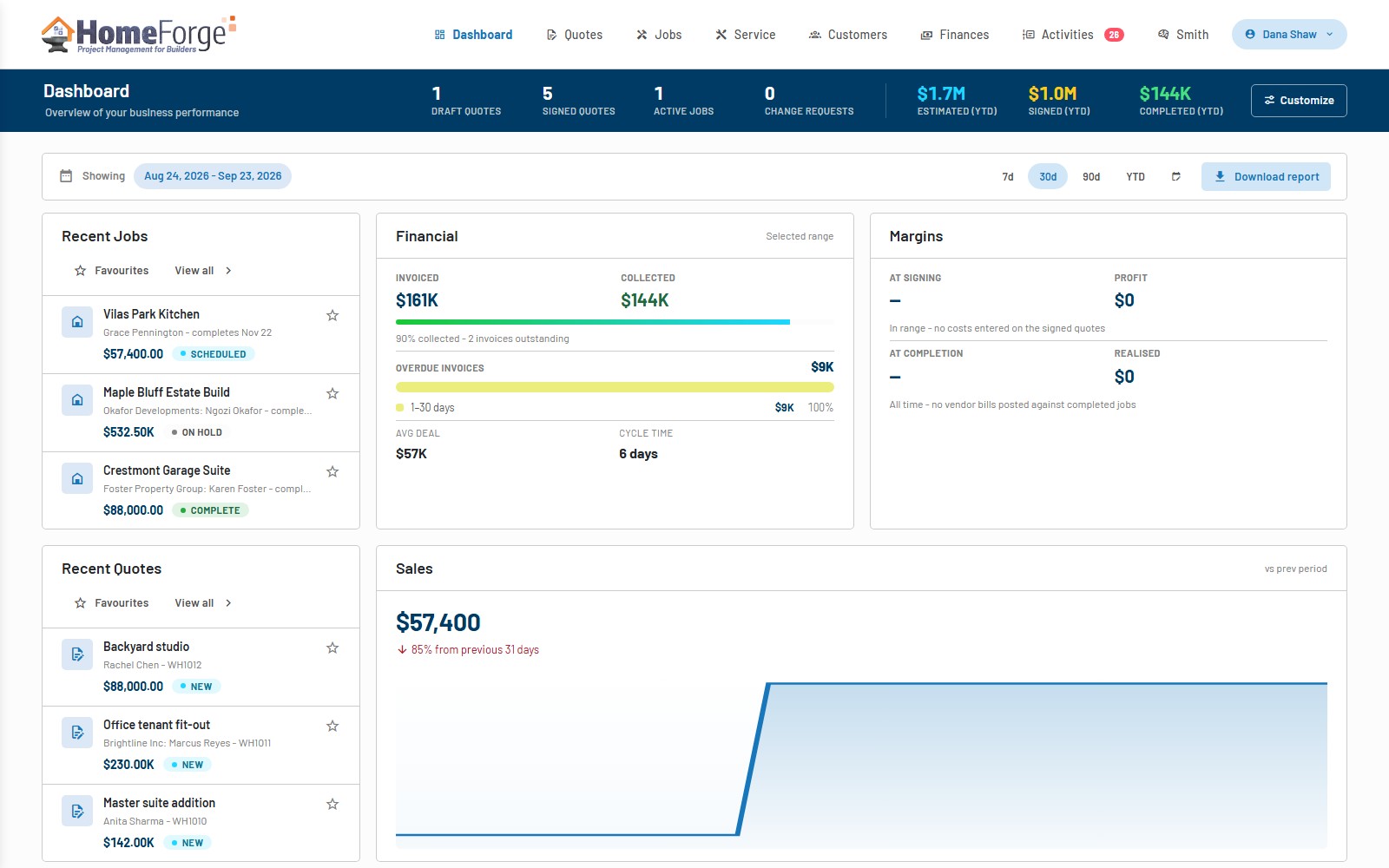Screen dimensions: 1389x868
Task: Open date range Aug 24 - Sep 23 picker
Action: pos(213,176)
